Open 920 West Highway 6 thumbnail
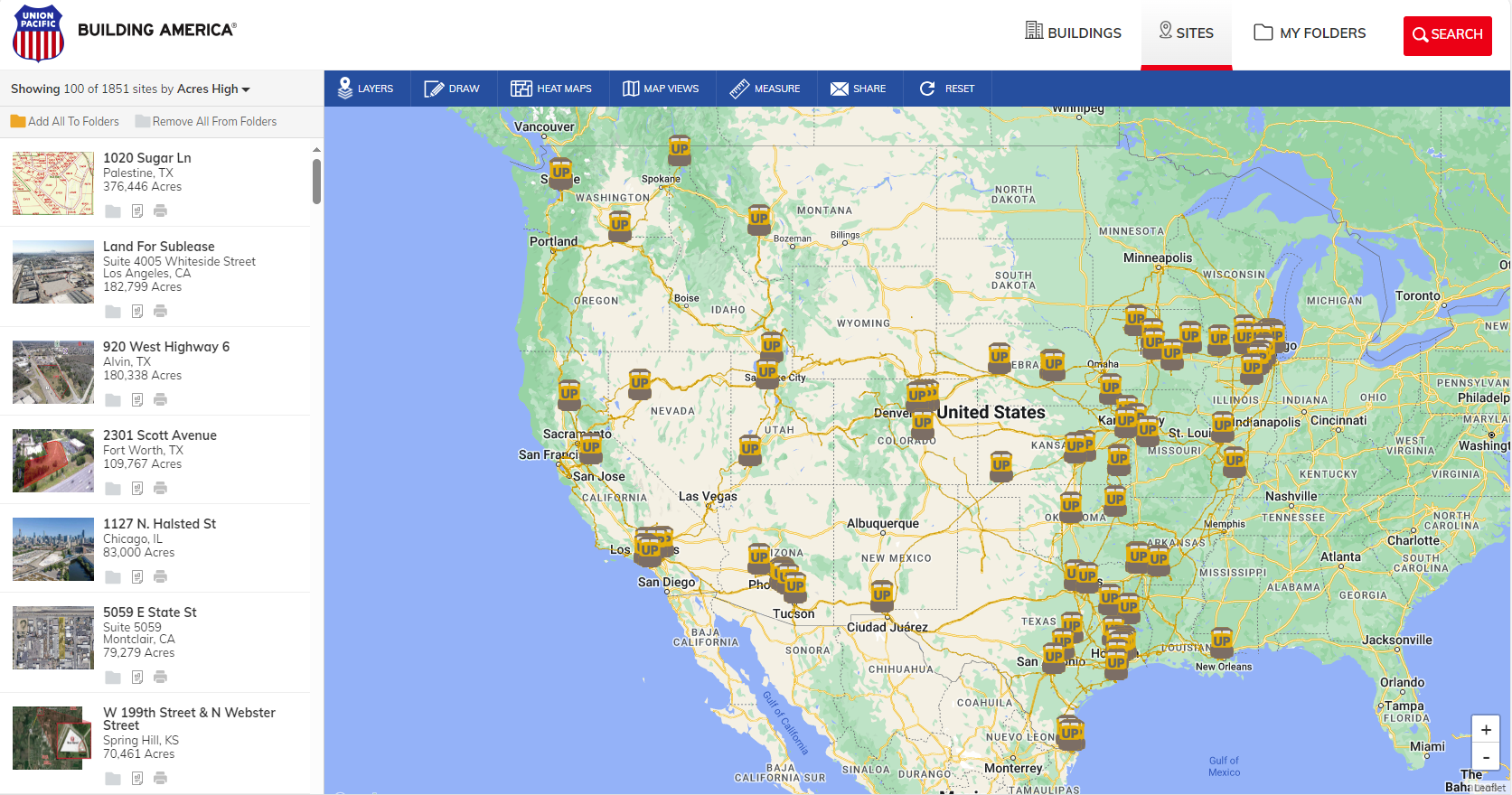The width and height of the screenshot is (1512, 795). (53, 372)
